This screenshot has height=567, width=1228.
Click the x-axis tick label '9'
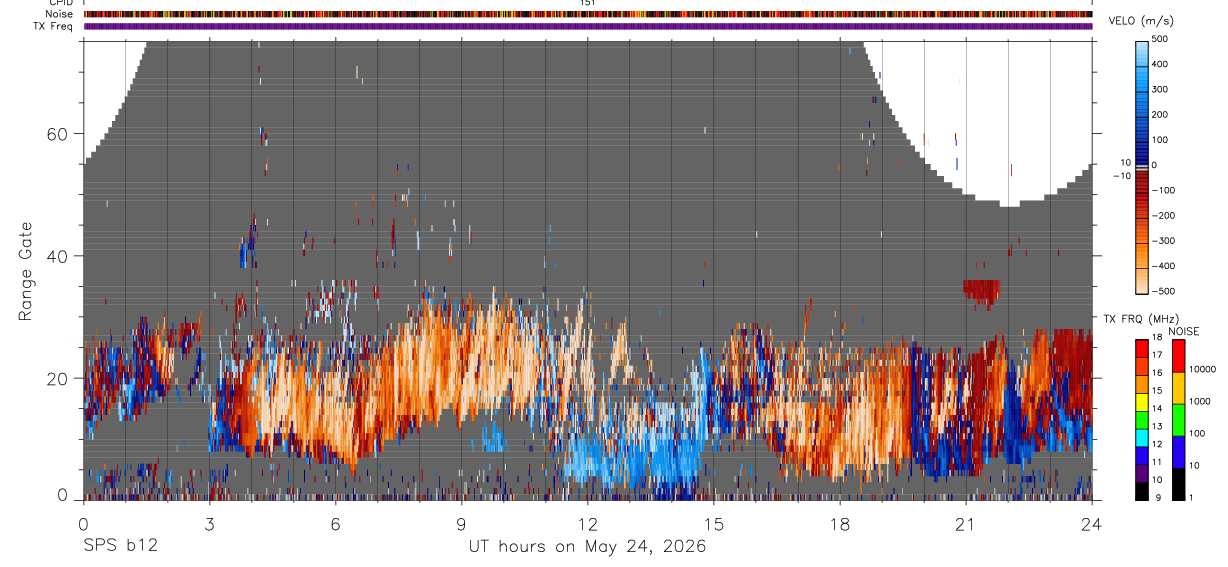(x=461, y=523)
